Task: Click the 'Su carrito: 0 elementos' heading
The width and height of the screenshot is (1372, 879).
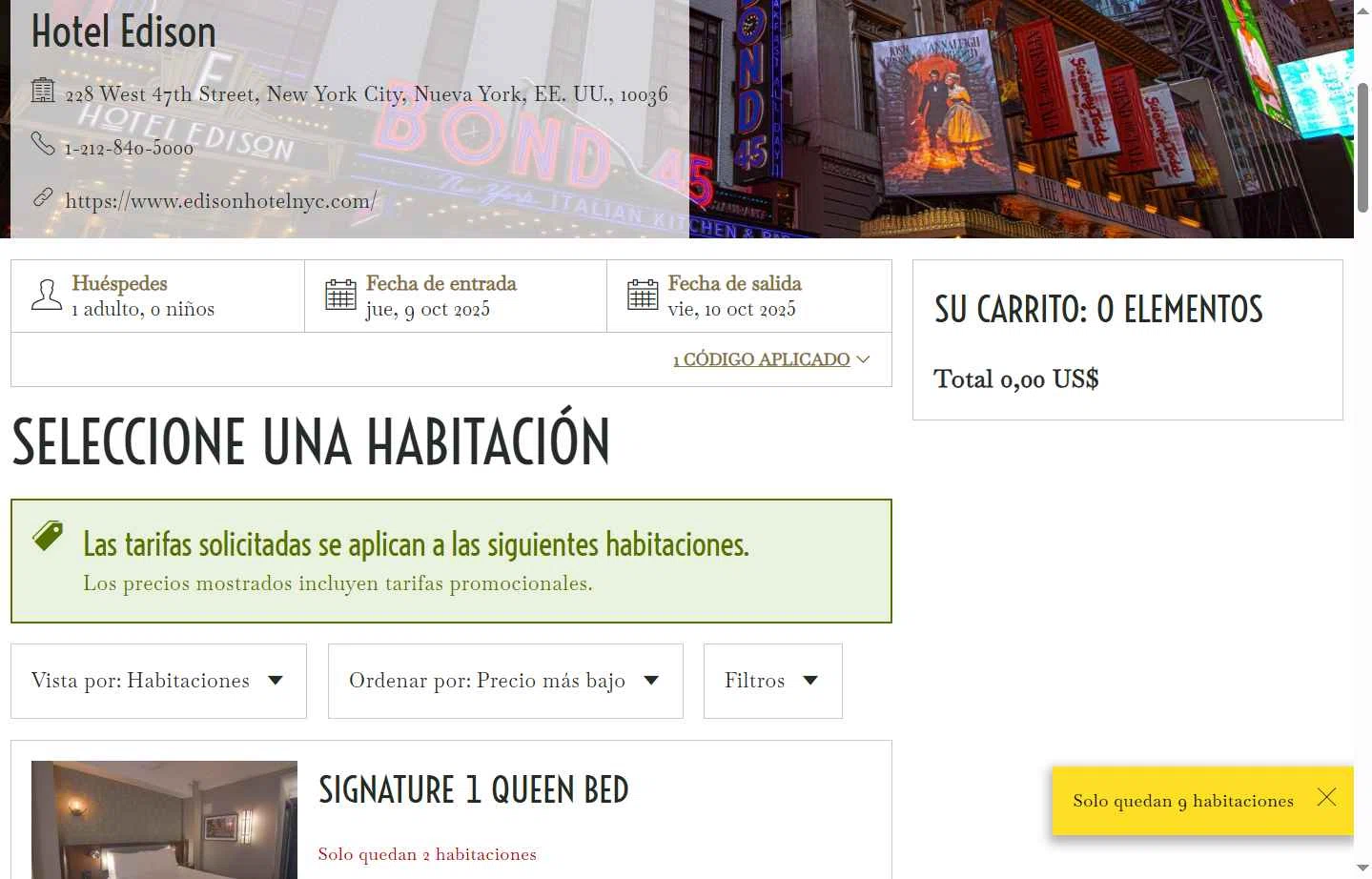Action: pyautogui.click(x=1098, y=309)
